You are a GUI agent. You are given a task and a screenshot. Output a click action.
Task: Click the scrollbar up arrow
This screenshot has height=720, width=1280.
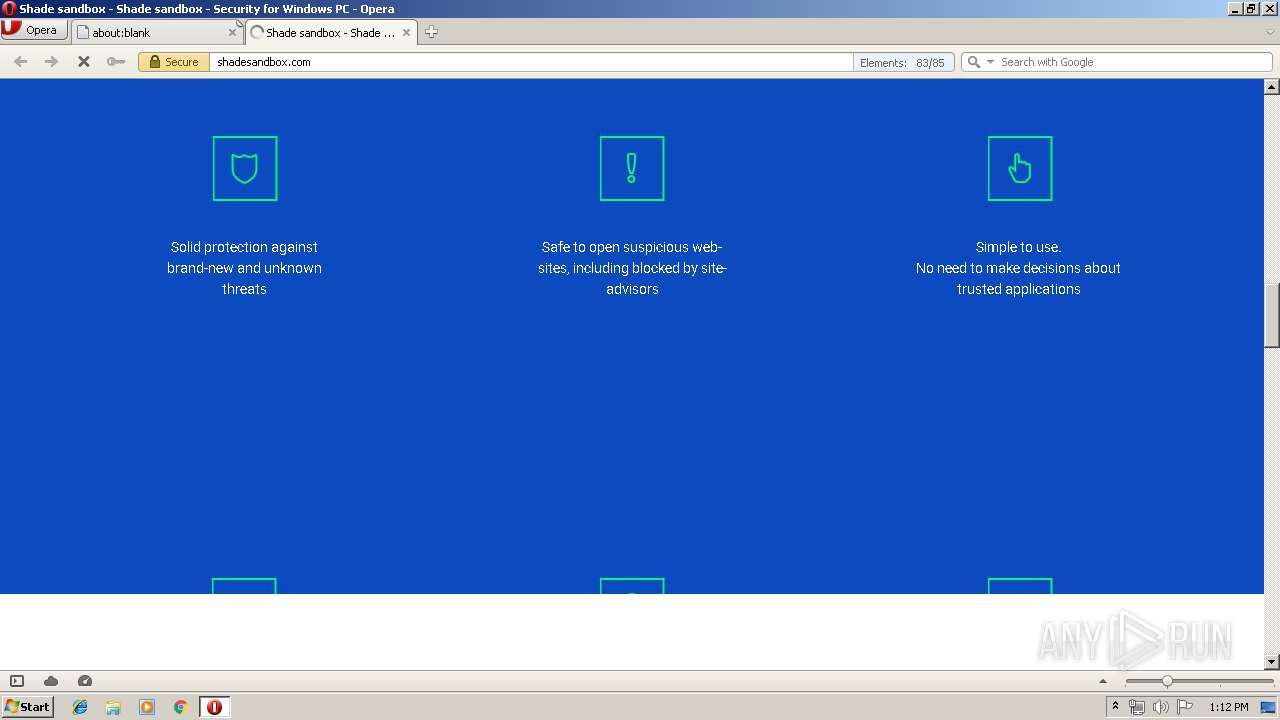tap(1272, 86)
